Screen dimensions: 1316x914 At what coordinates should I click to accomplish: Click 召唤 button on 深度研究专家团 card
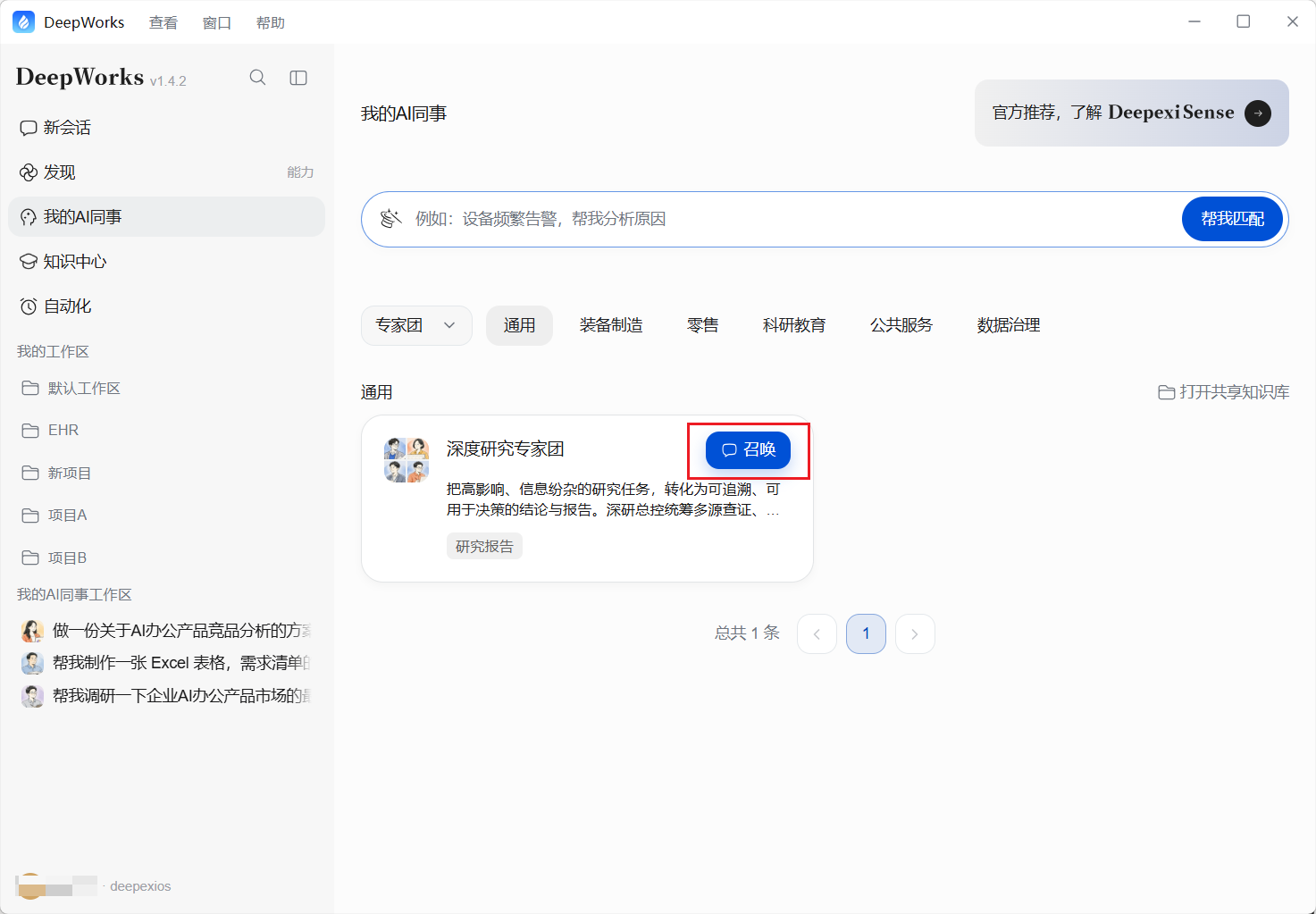[748, 449]
